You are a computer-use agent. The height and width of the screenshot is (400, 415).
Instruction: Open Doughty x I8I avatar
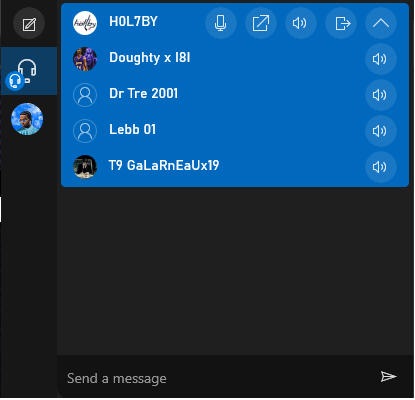coord(85,59)
